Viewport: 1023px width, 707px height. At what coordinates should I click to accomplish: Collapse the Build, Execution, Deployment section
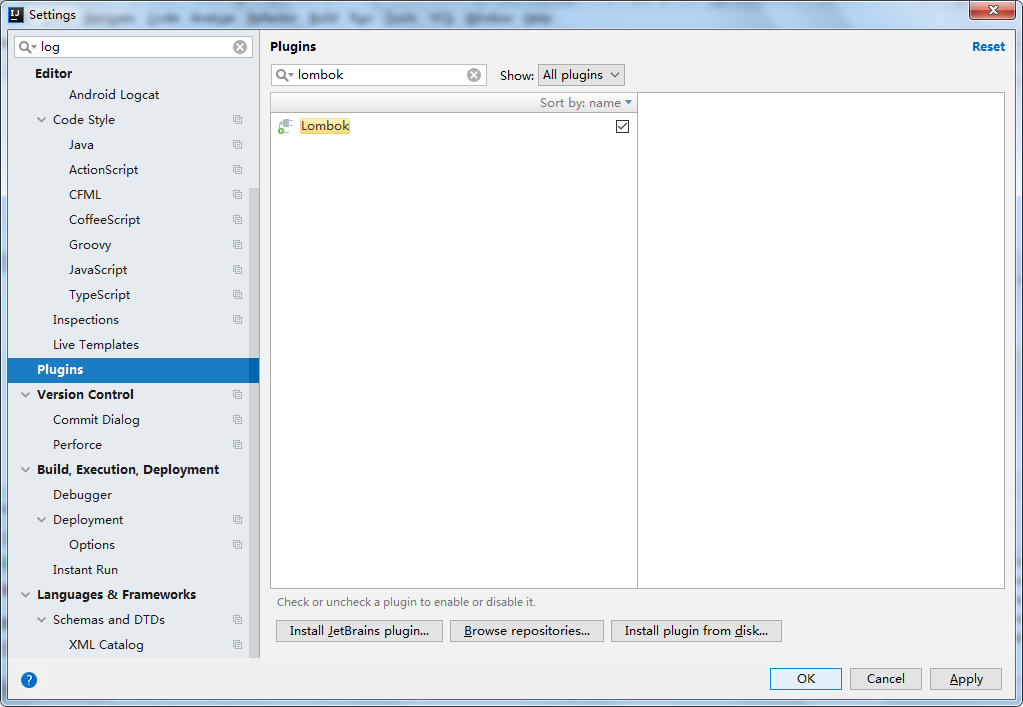tap(25, 470)
